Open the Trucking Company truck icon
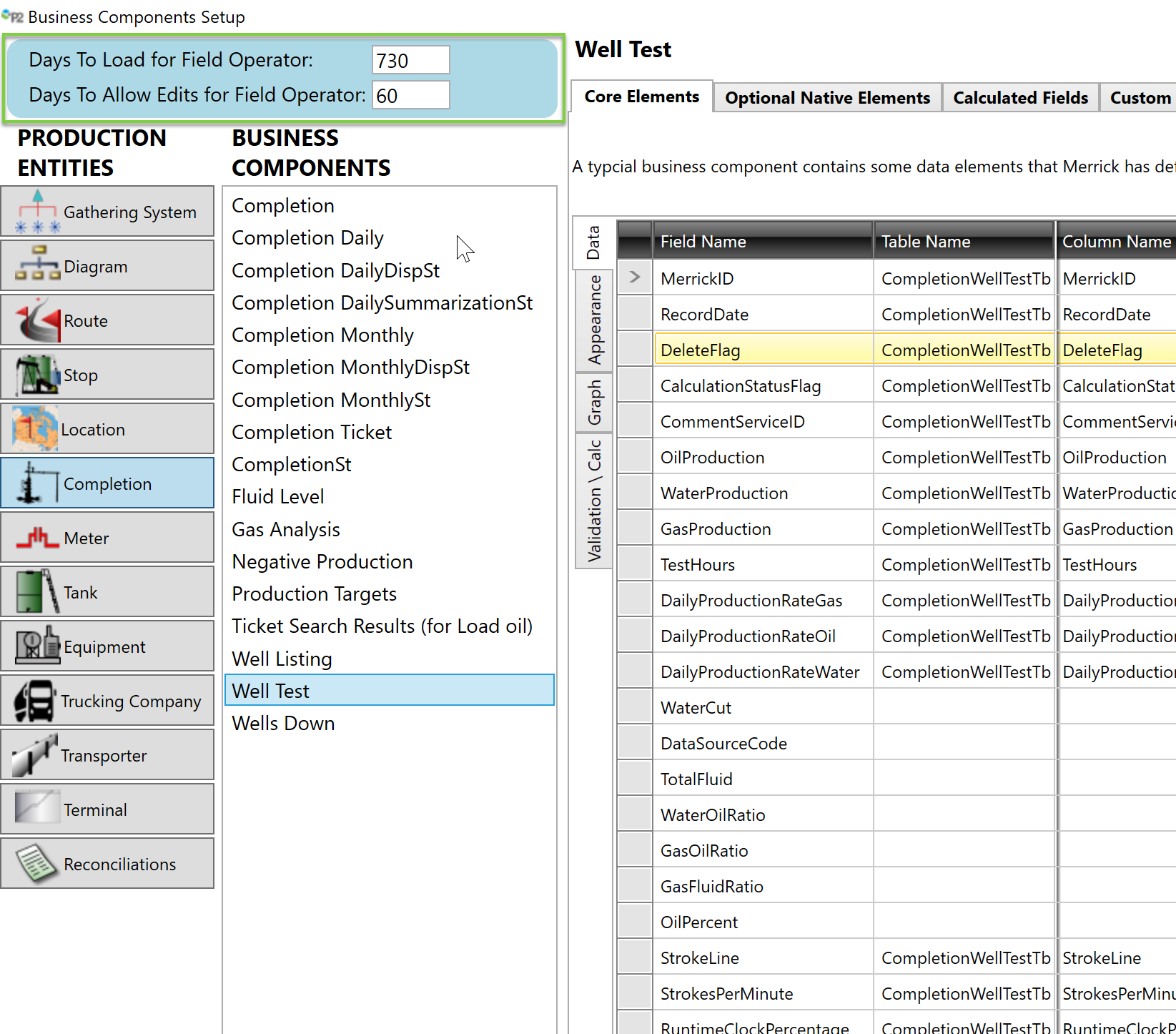The image size is (1176, 1034). [34, 701]
